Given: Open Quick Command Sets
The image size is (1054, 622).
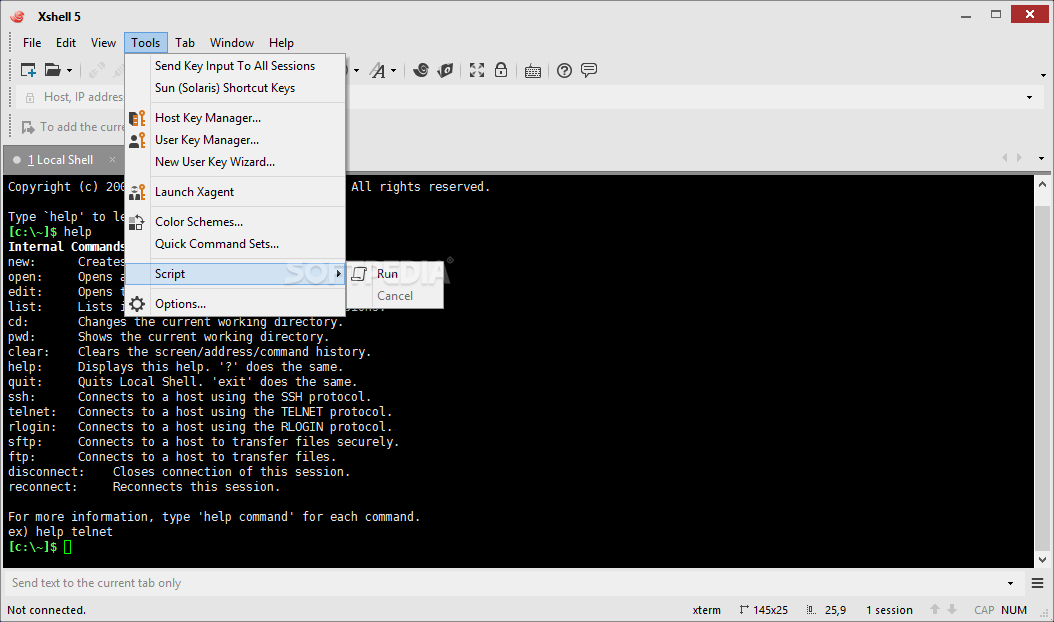Looking at the screenshot, I should [235, 244].
